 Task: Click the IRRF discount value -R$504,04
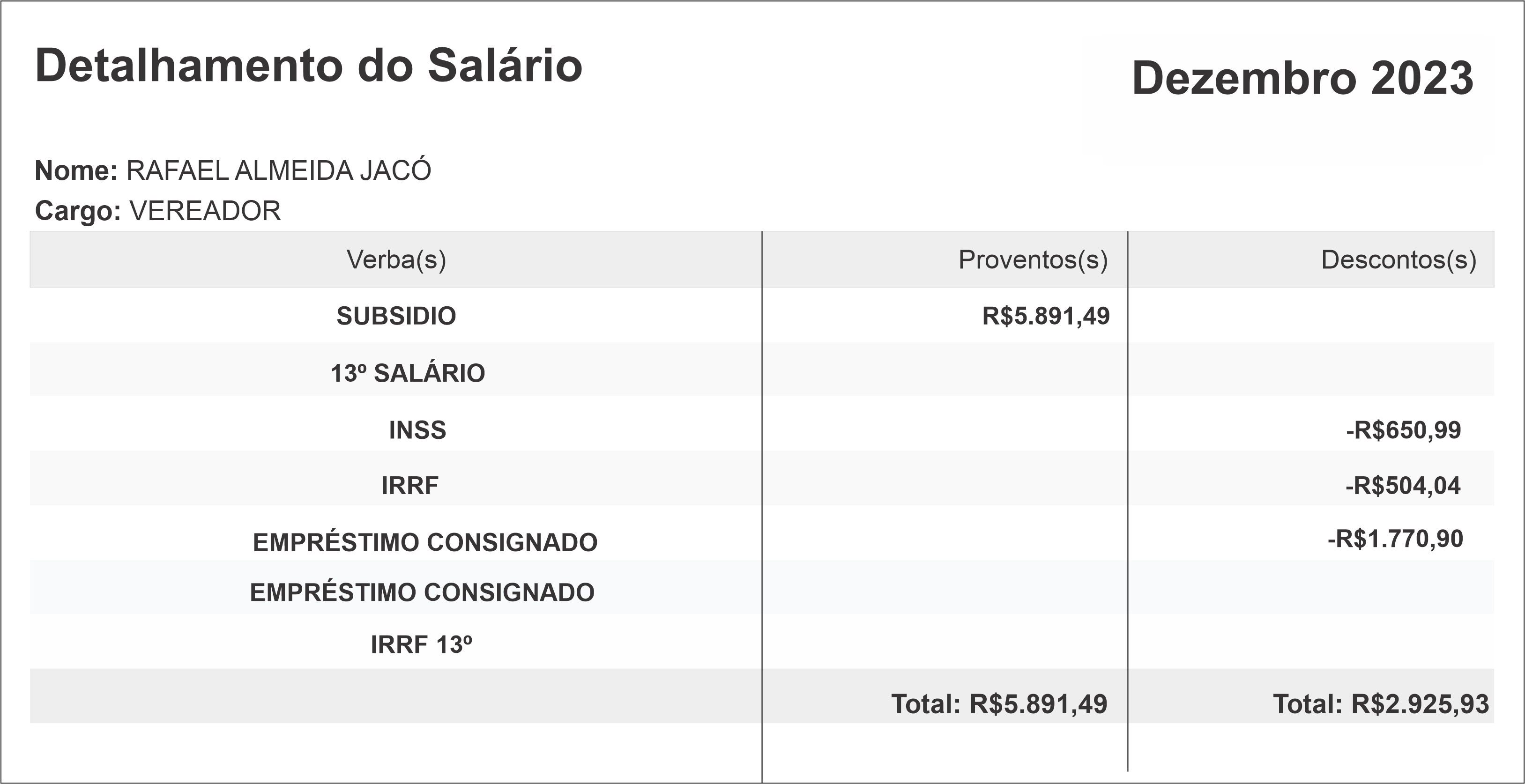point(1402,486)
